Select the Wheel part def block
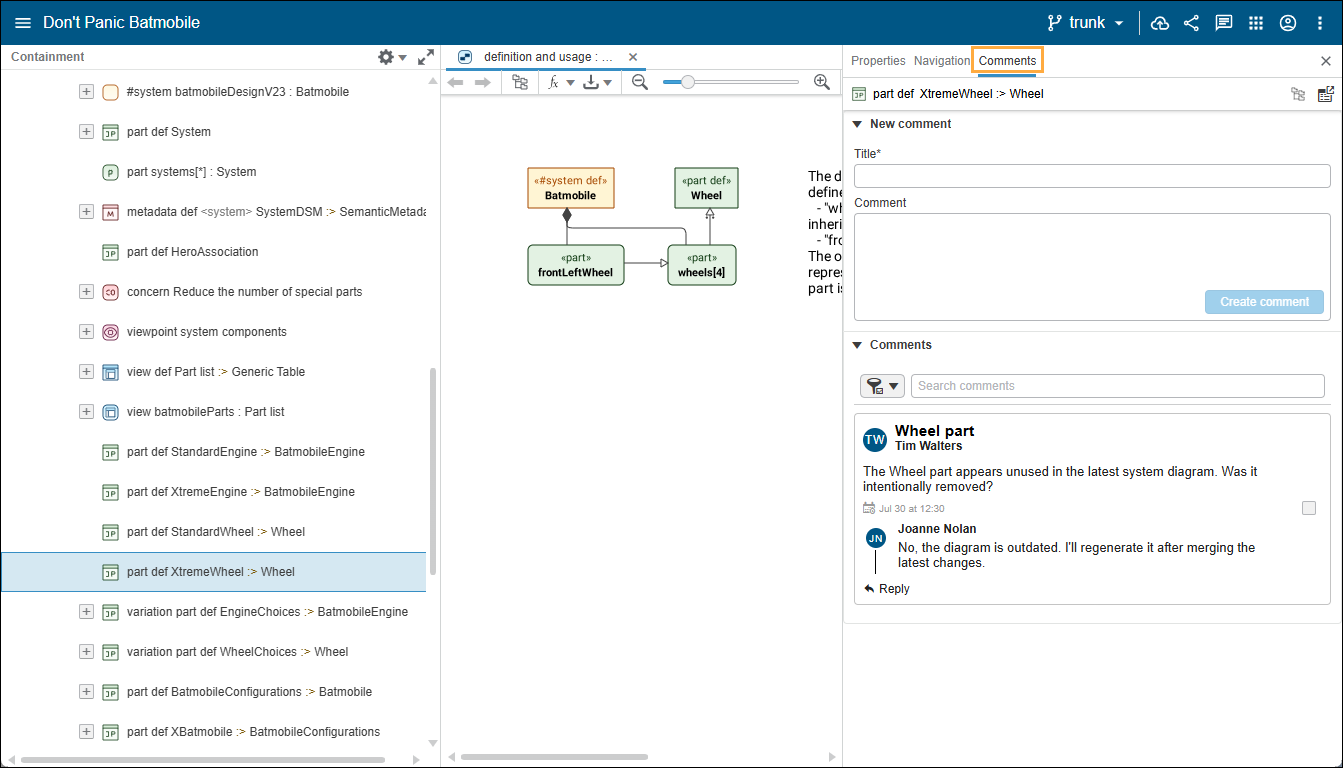Viewport: 1343px width, 768px height. [x=706, y=188]
